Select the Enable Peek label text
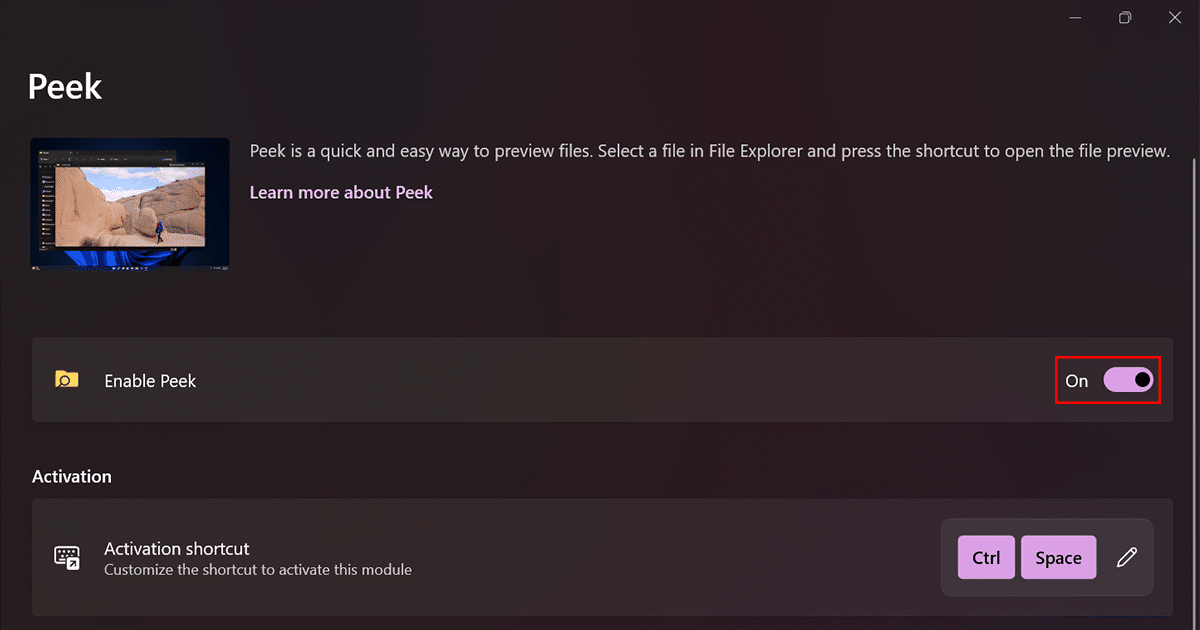 coord(150,381)
